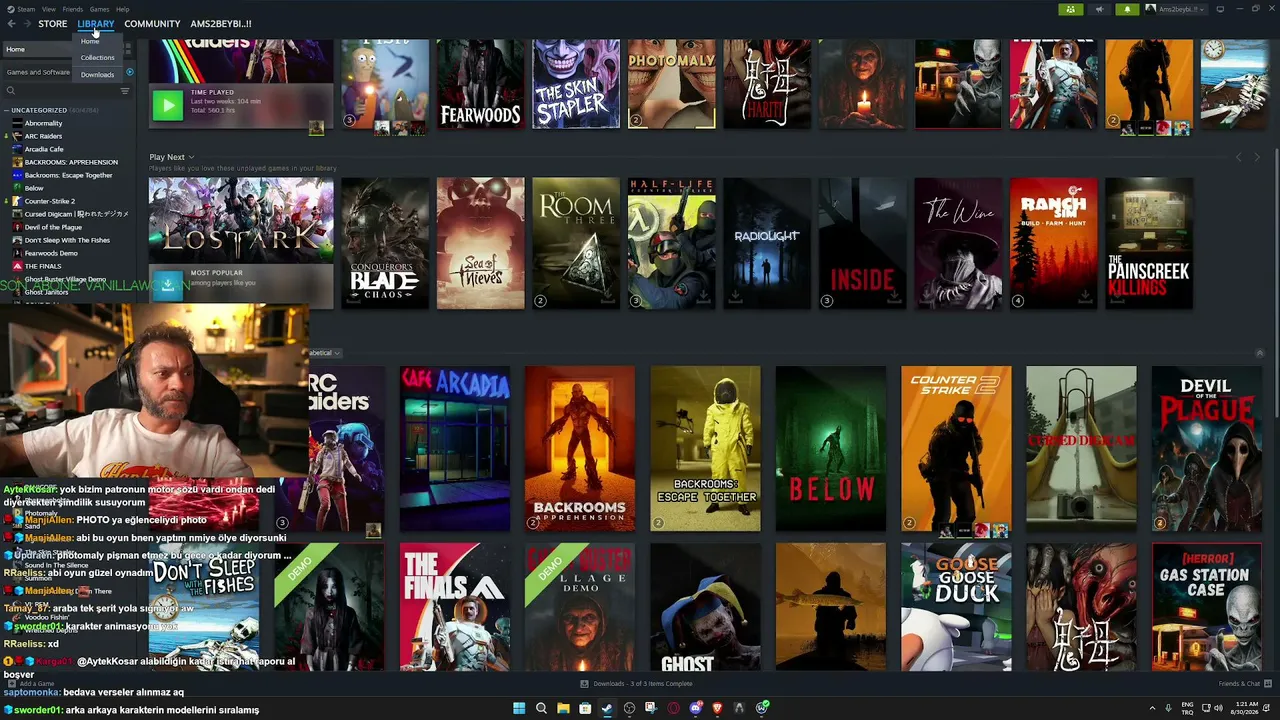Go back with the Steam back arrow
The image size is (1280, 720).
[11, 24]
